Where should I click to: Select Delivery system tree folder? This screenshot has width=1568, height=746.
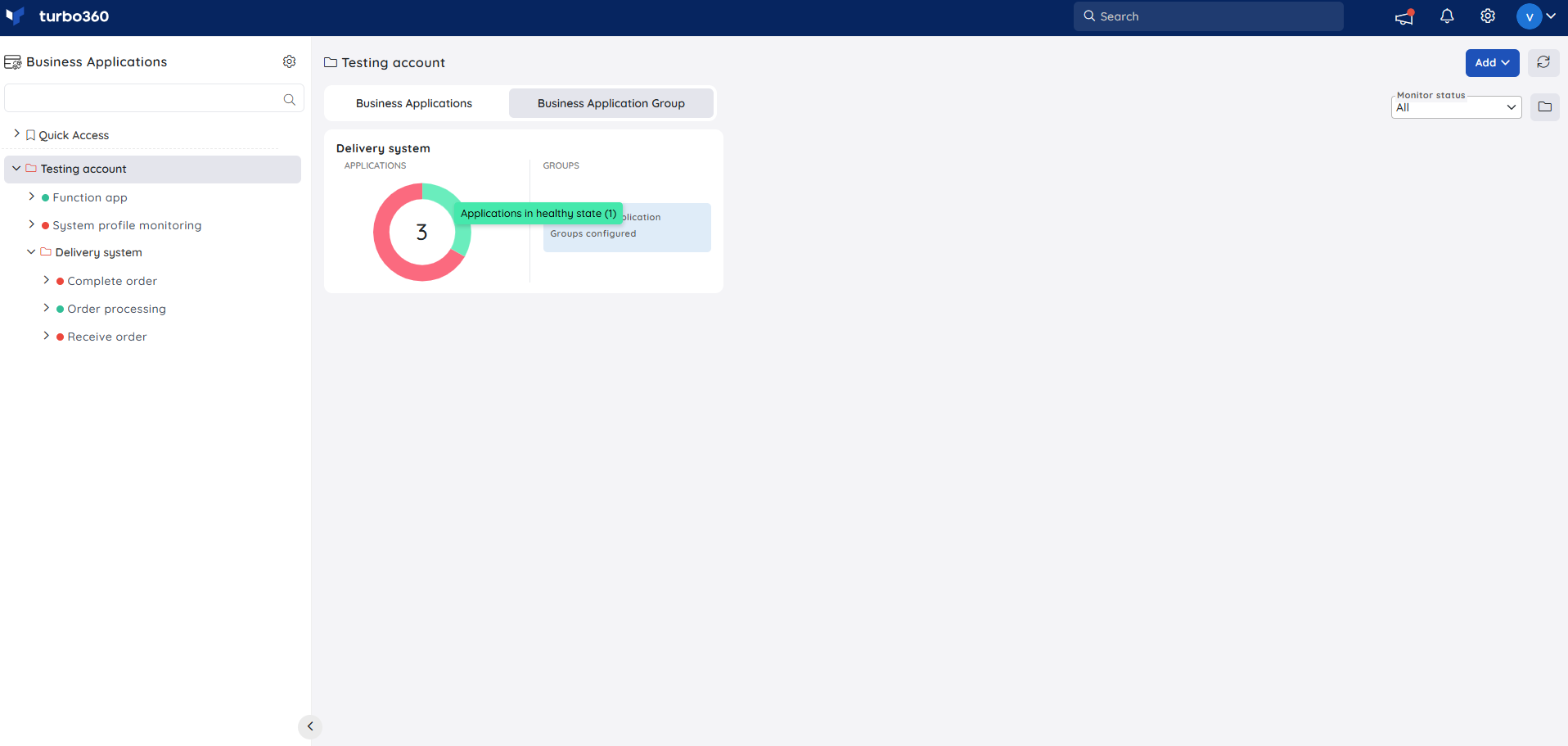tap(98, 252)
